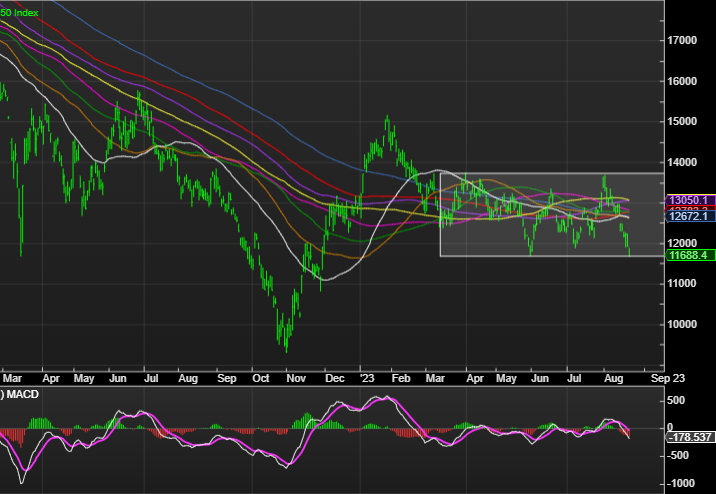Click the 'Sep 23' date axis label
This screenshot has width=716, height=494.
click(668, 378)
